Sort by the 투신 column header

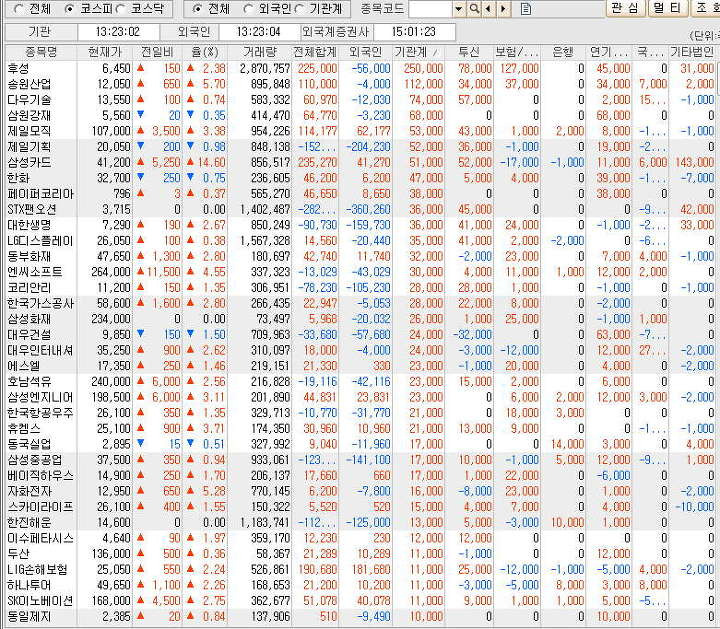click(x=469, y=52)
